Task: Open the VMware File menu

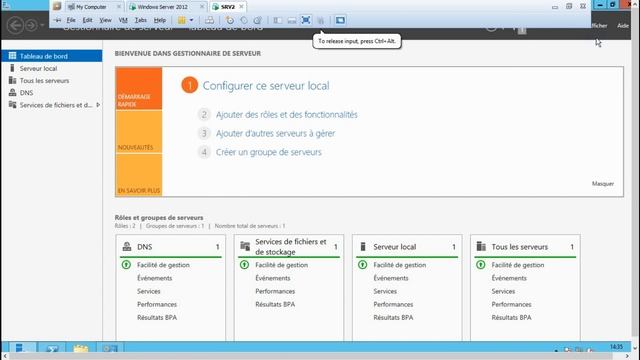Action: pyautogui.click(x=71, y=20)
